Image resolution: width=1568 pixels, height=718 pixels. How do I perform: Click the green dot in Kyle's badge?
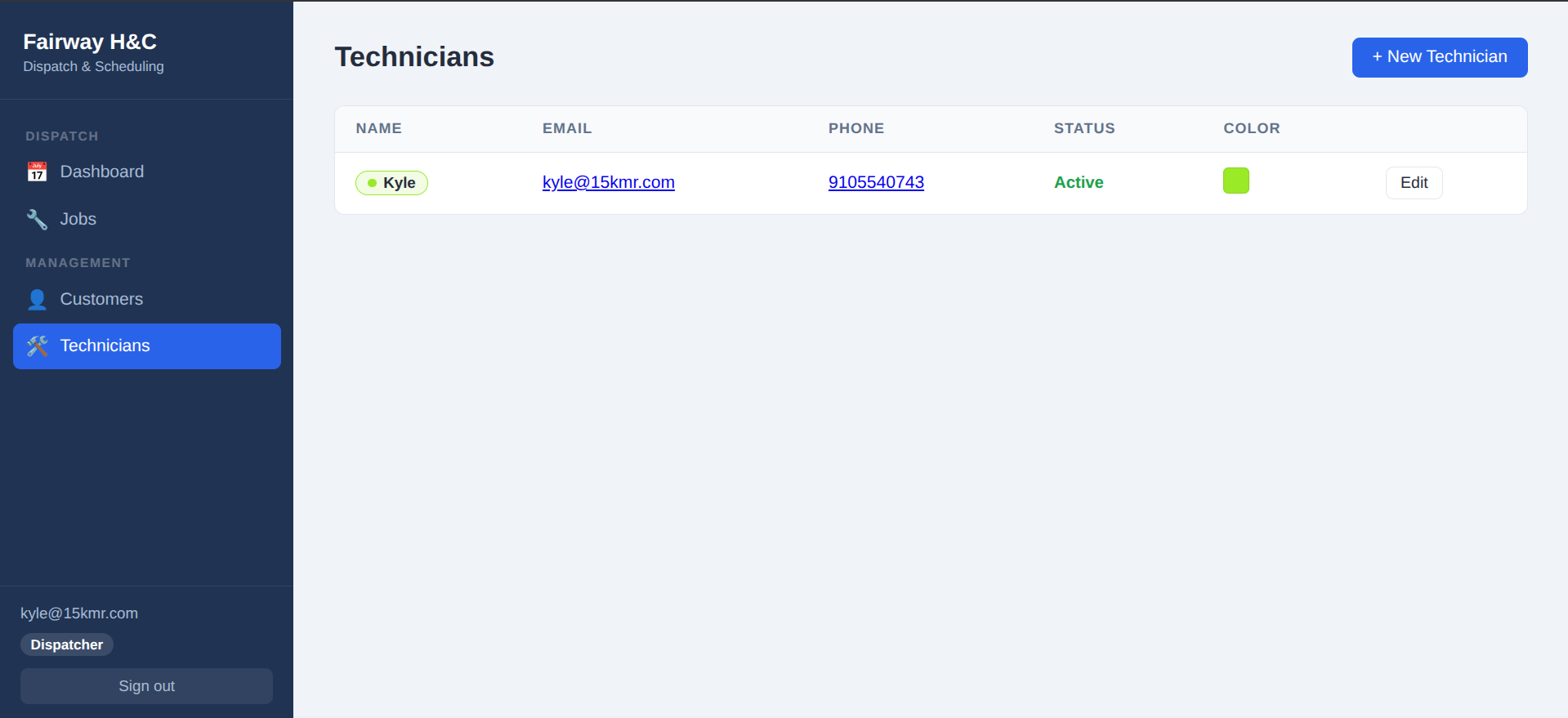pos(372,183)
